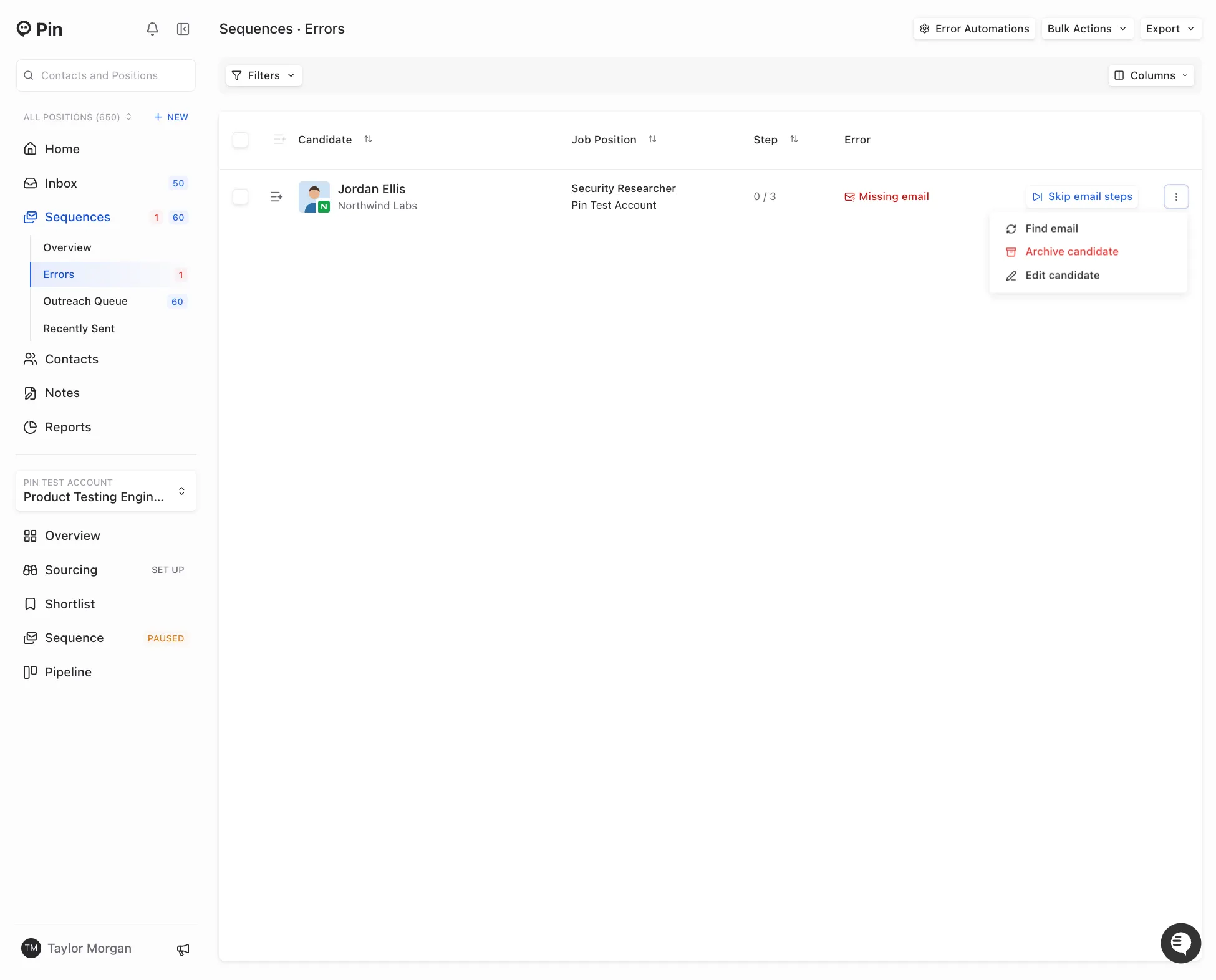This screenshot has height=980, width=1216.
Task: Expand the Export dropdown
Action: click(x=1170, y=29)
